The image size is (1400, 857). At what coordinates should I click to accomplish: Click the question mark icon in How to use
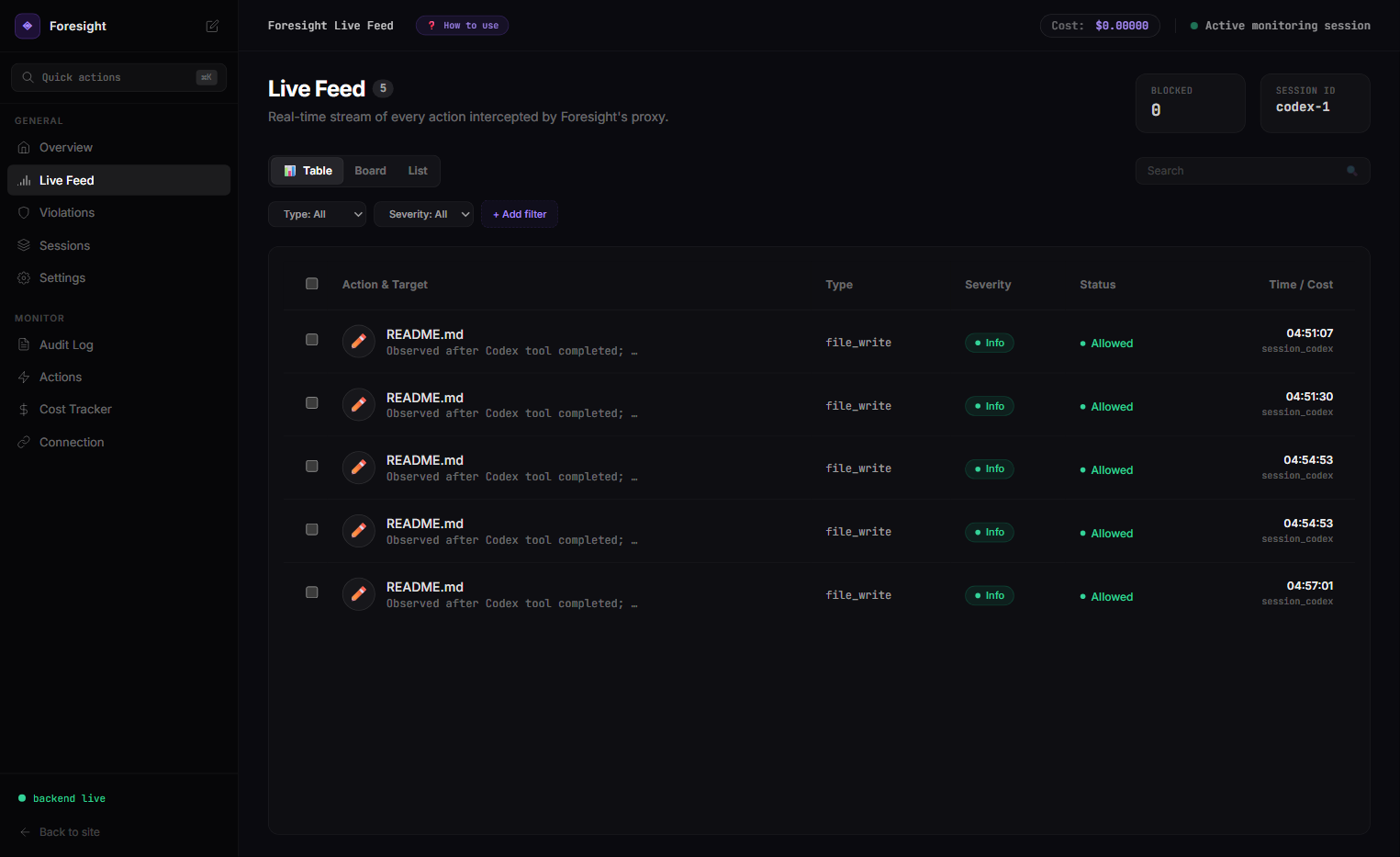coord(431,26)
